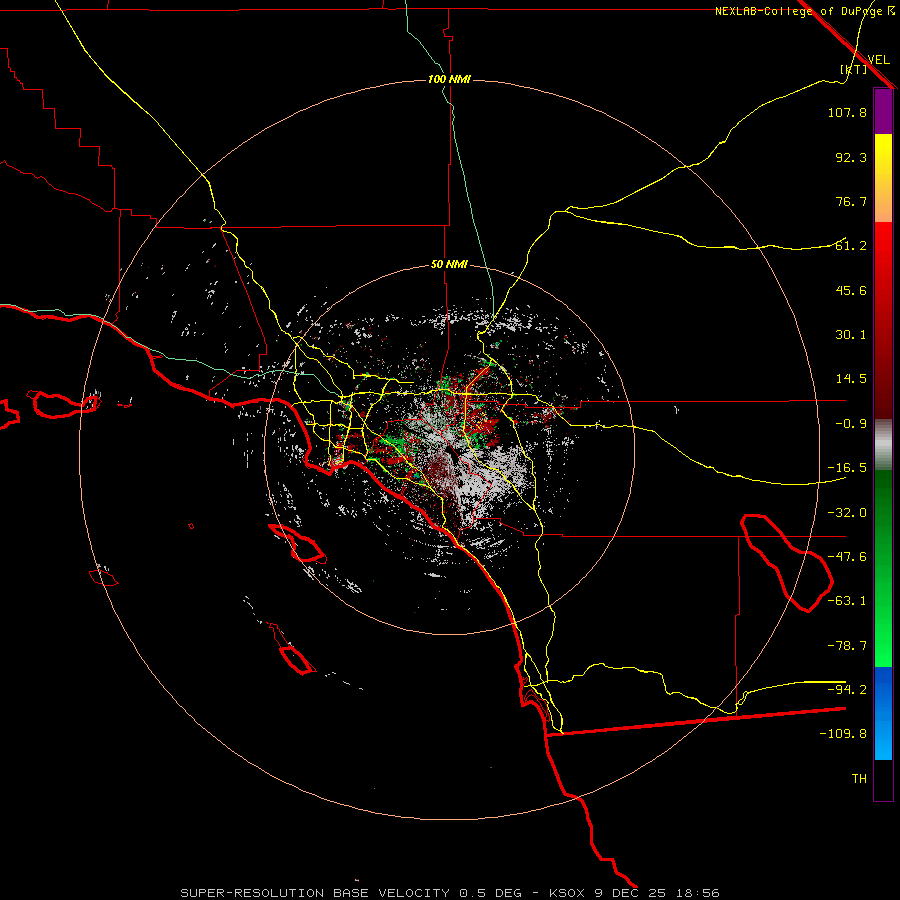Viewport: 900px width, 900px height.
Task: Click the -63.1 legend value
Action: [847, 601]
